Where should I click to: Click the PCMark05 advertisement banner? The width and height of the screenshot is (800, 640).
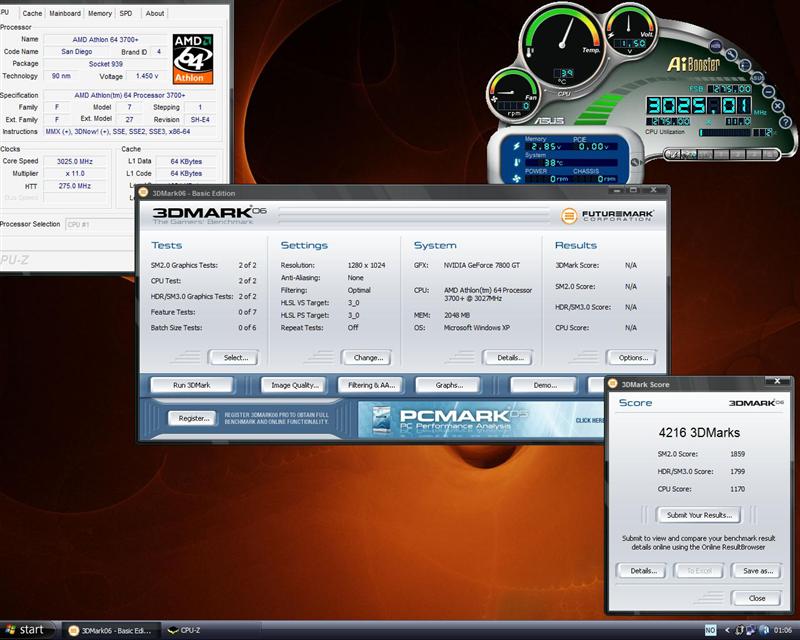pyautogui.click(x=482, y=420)
